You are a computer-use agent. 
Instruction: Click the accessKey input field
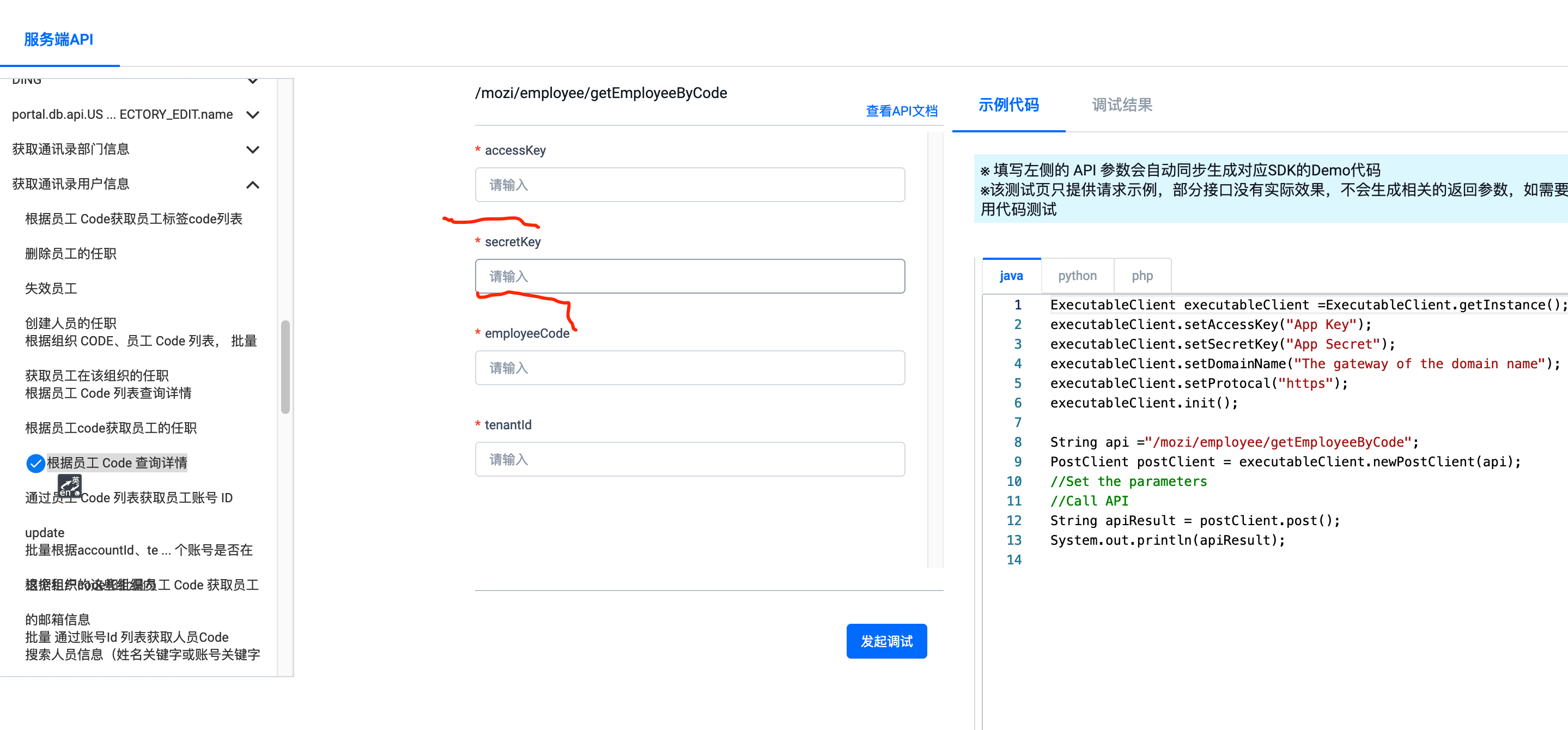click(x=689, y=185)
